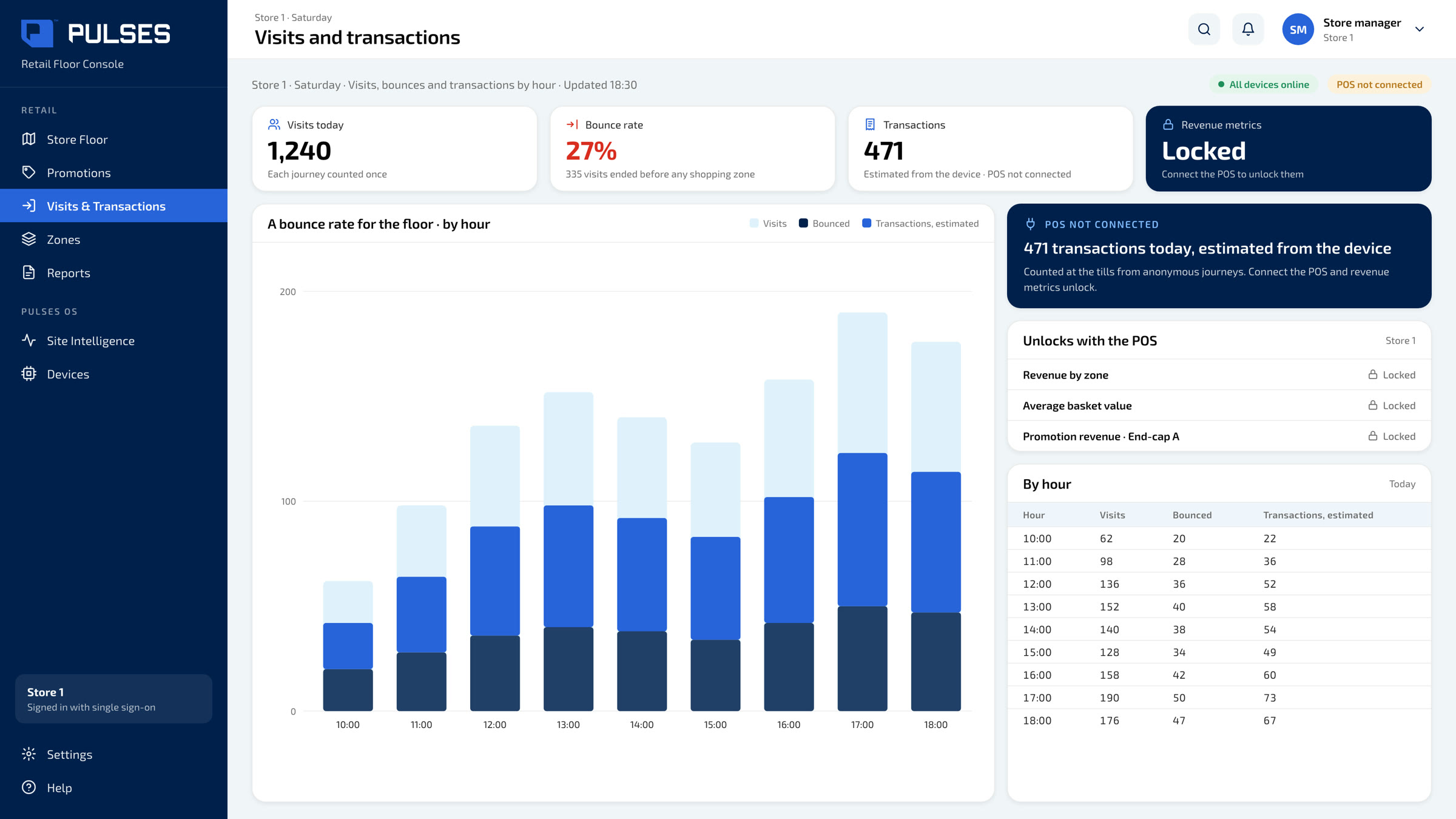Click the POS not connected plug icon
The image size is (1456, 819).
1030,224
